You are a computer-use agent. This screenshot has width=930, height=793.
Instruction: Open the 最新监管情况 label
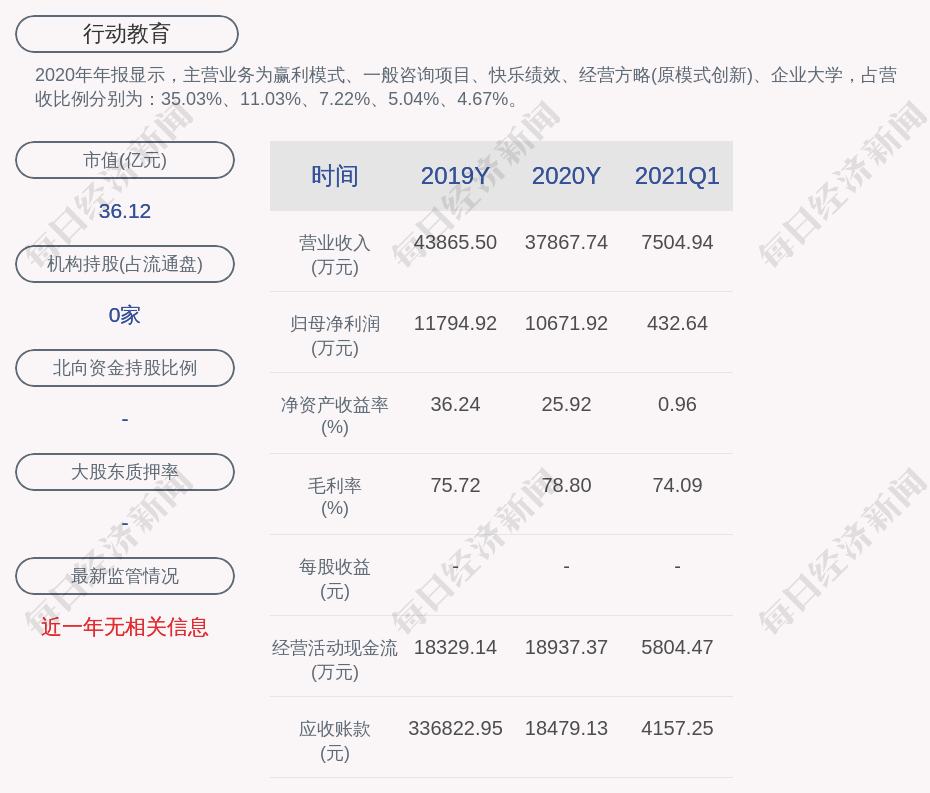click(x=125, y=576)
